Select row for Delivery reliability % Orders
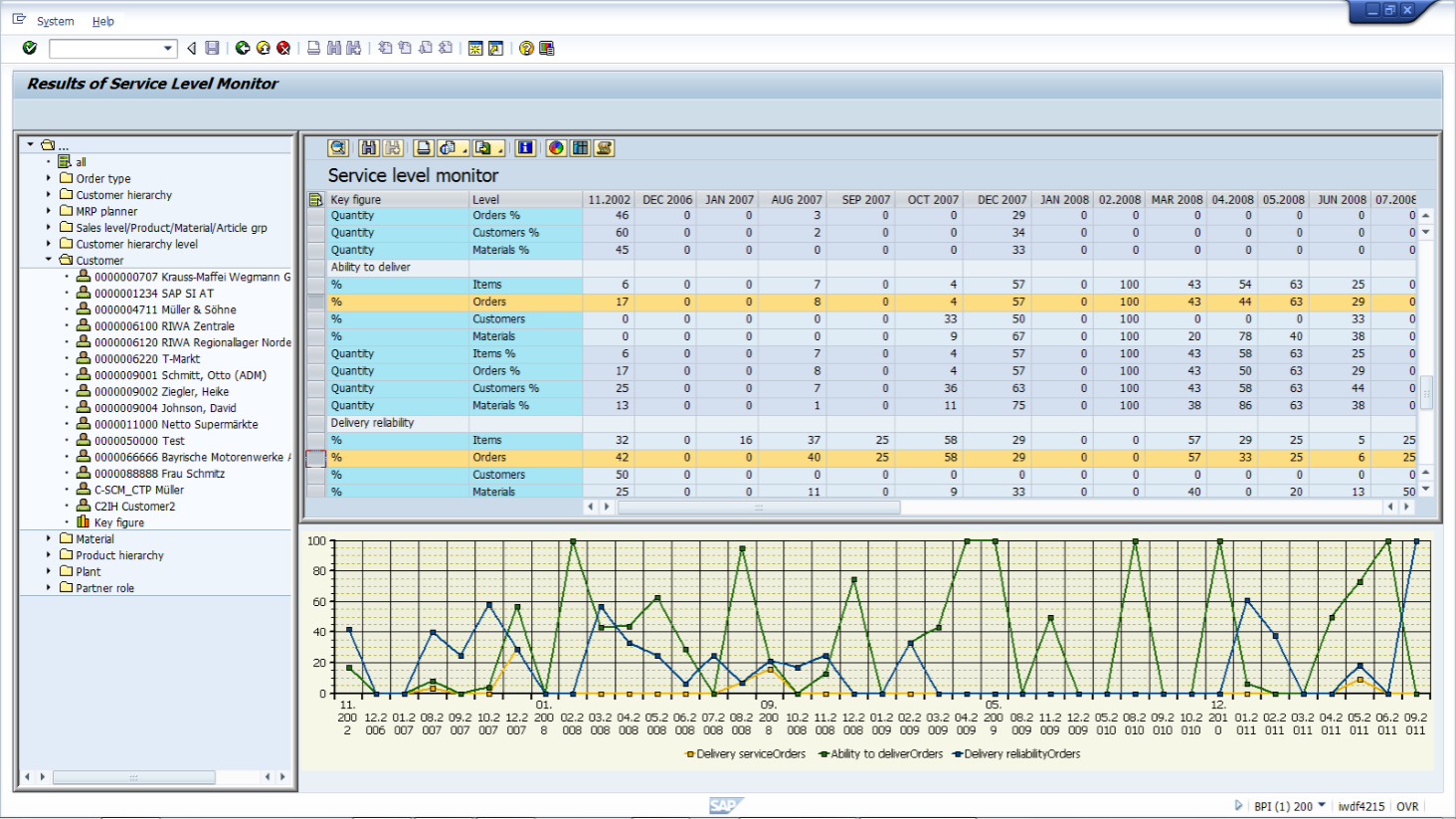The width and height of the screenshot is (1456, 819). click(x=315, y=458)
